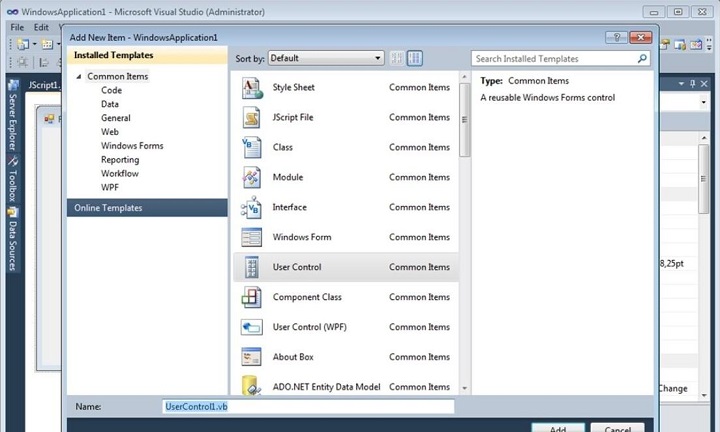Click the first toolbar icon in Visual Studio
720x432 pixels.
click(x=22, y=45)
